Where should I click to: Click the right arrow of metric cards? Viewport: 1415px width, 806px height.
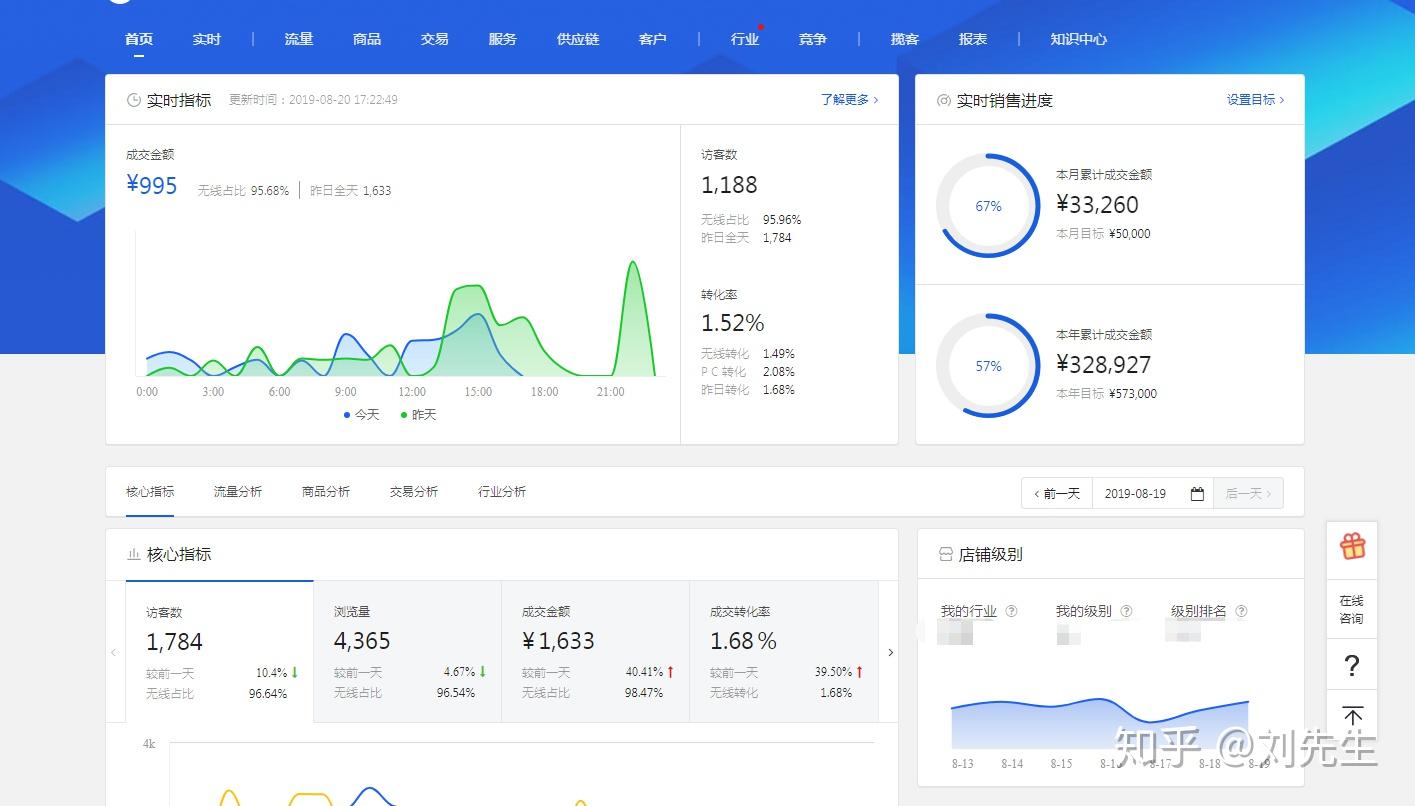tap(890, 652)
